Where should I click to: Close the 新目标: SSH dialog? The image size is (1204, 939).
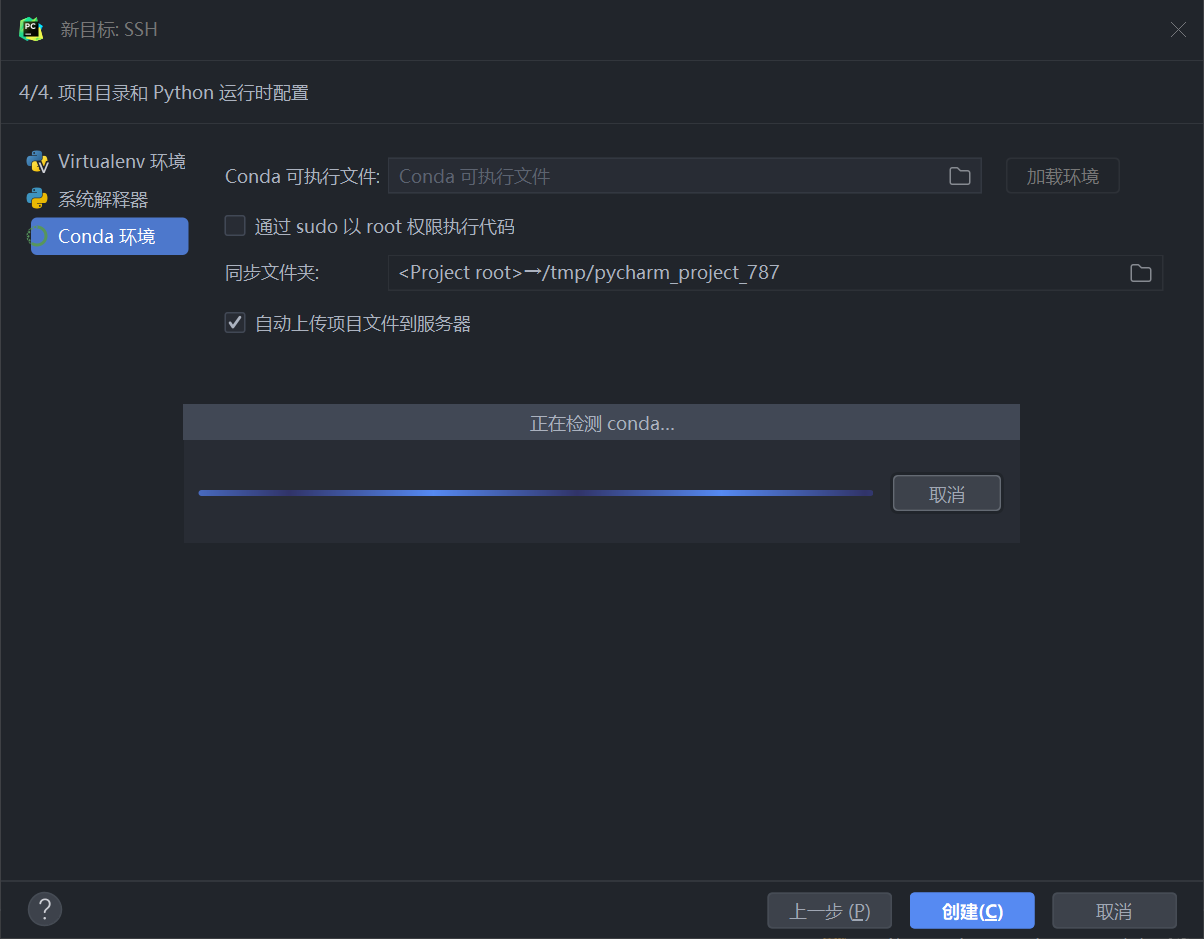1178,30
